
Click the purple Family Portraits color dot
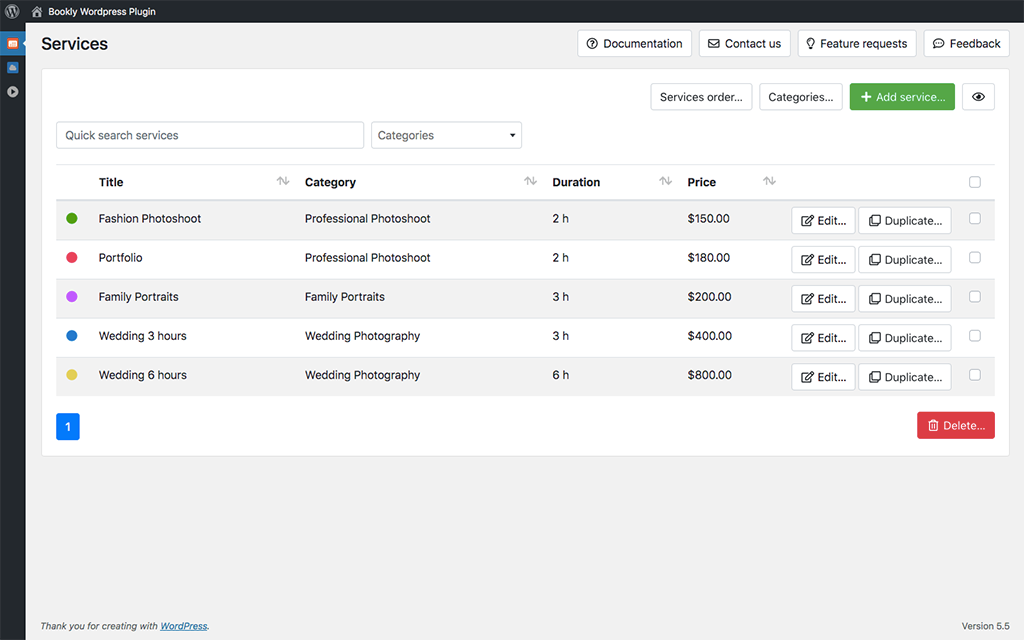(72, 296)
